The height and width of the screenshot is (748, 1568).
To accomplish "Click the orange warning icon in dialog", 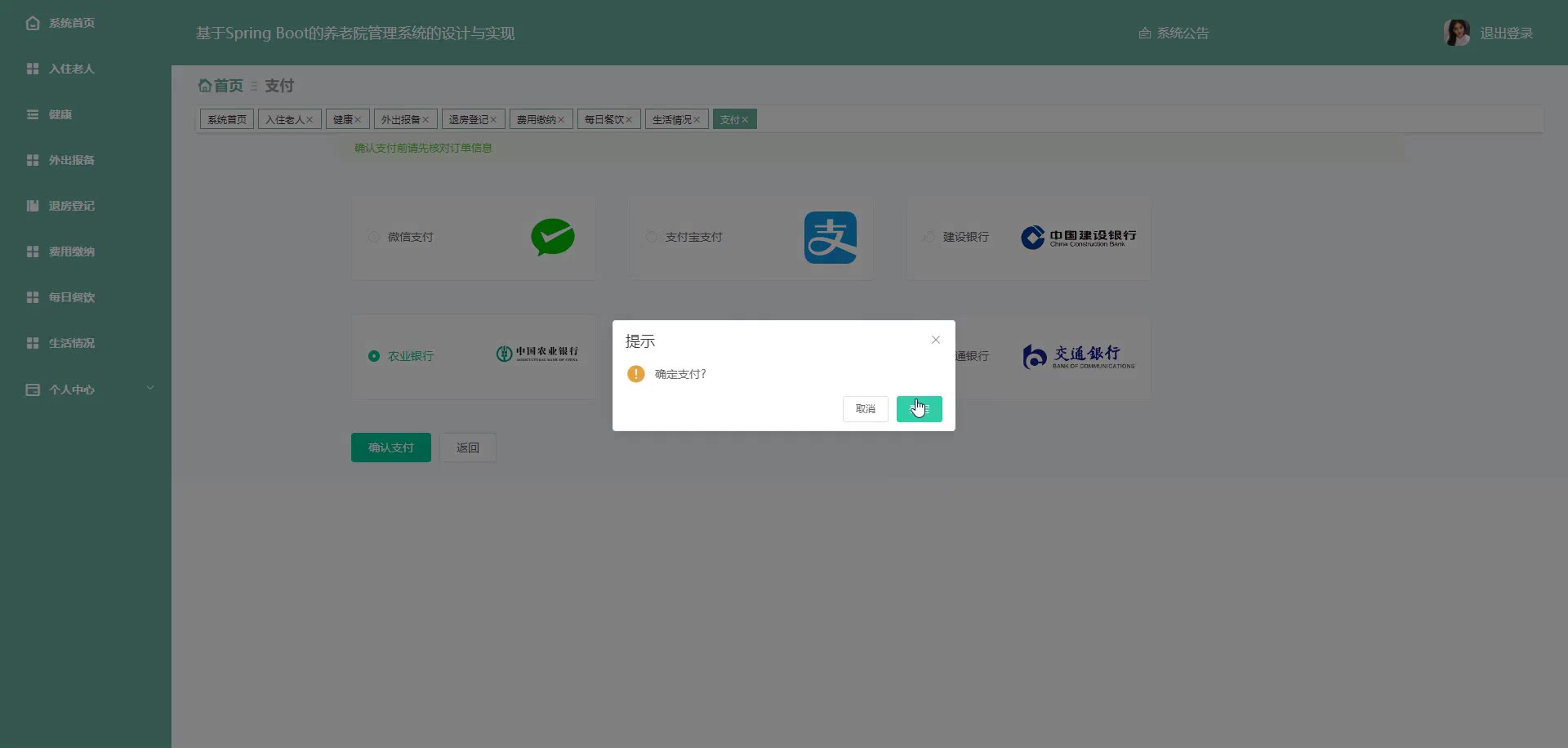I will tap(636, 374).
